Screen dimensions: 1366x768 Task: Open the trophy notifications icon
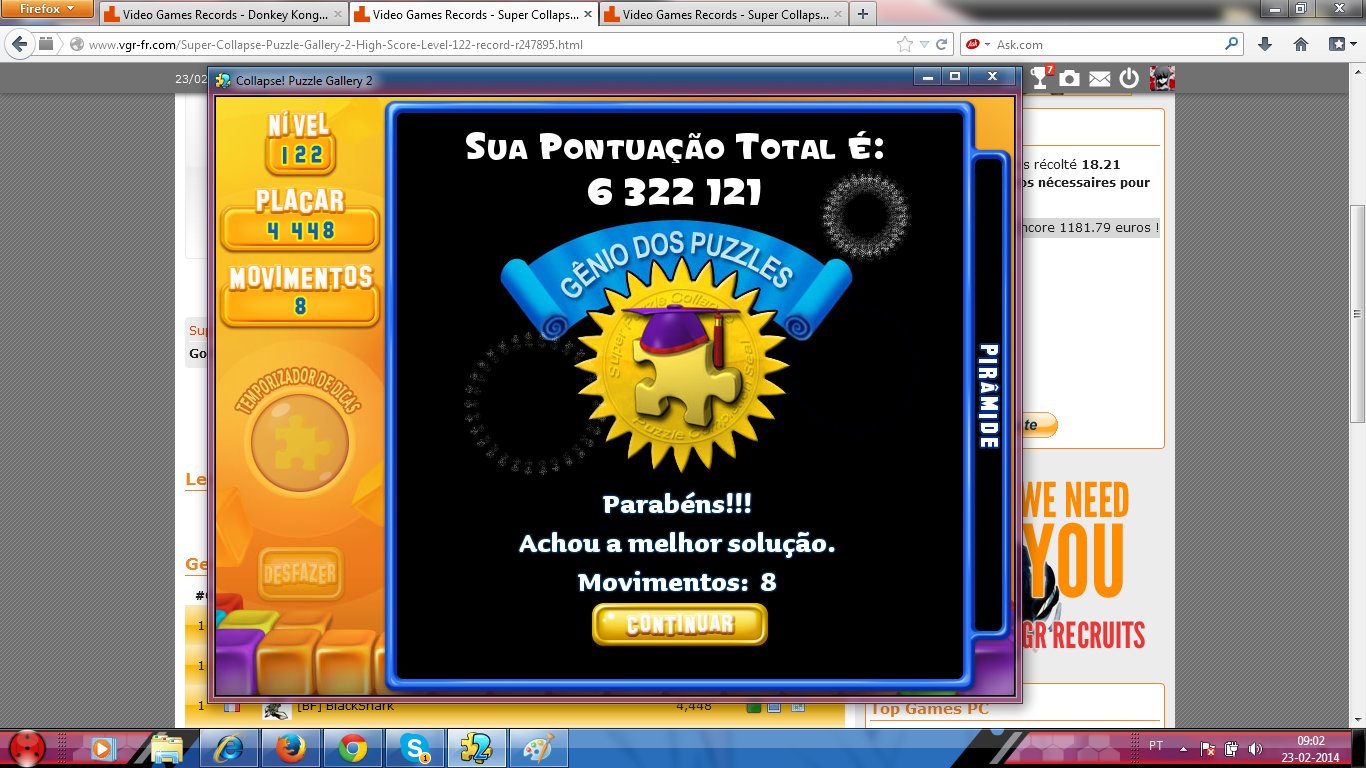(1041, 78)
